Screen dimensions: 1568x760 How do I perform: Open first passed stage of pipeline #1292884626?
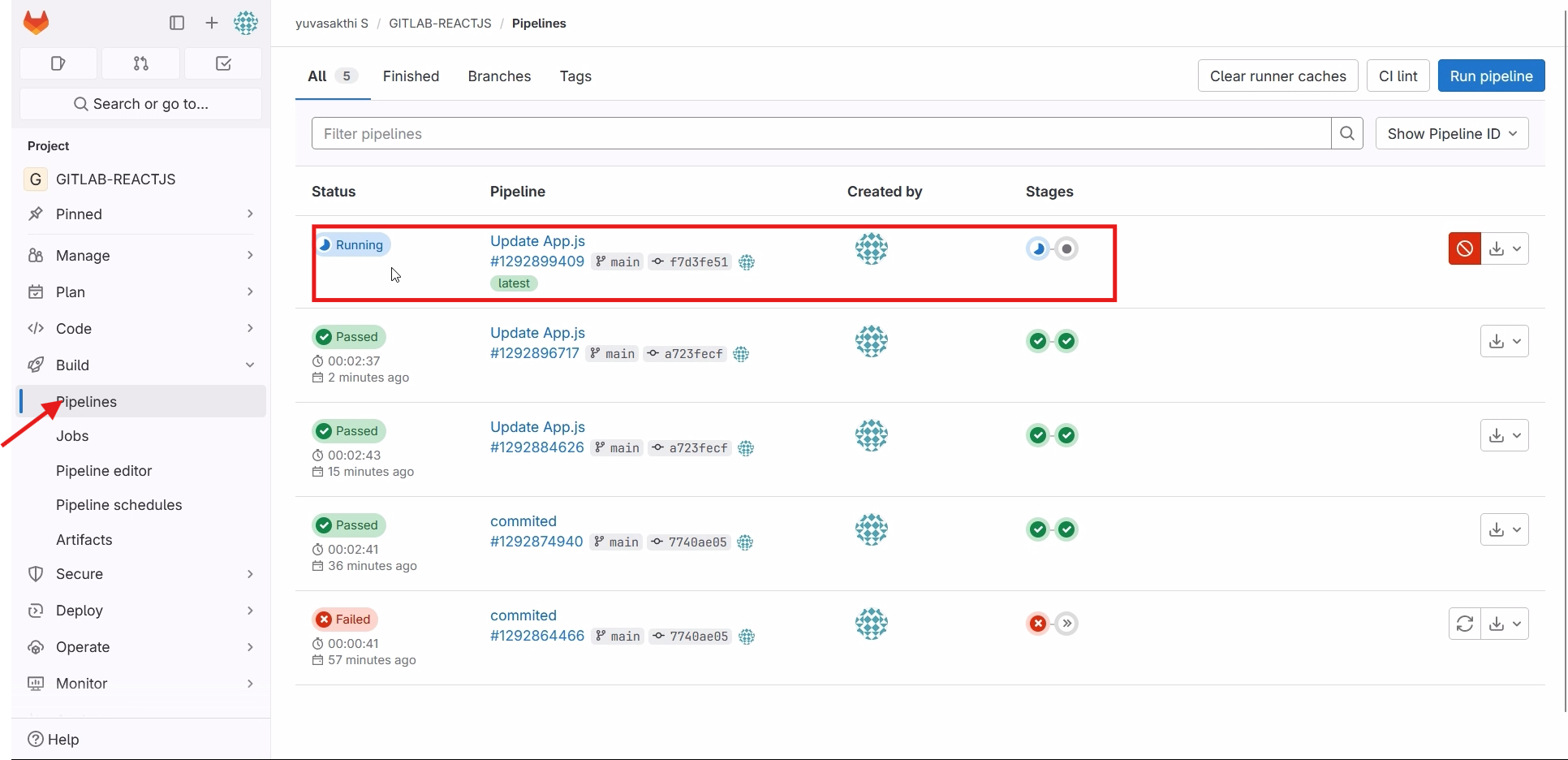[x=1038, y=435]
